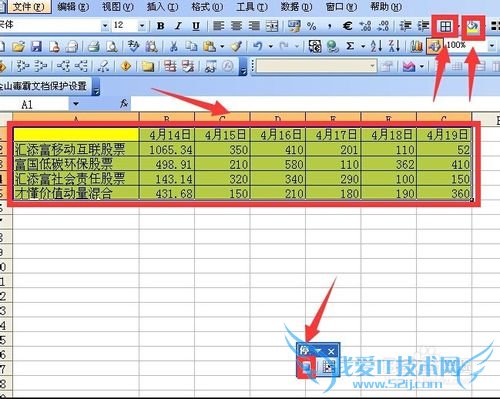The height and width of the screenshot is (399, 500).
Task: Stop recording the macro with the stop button
Action: click(x=307, y=367)
